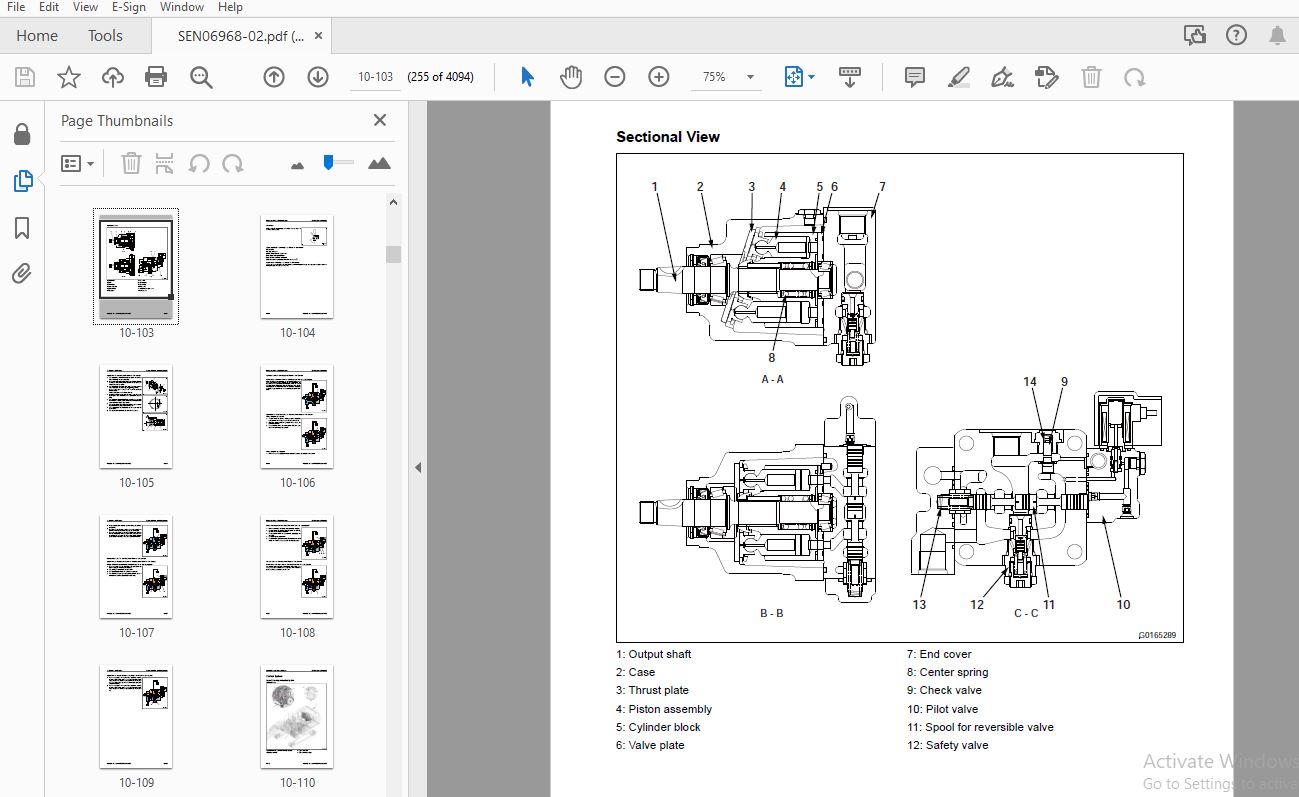Reduce thumbnail size small mountain icon

coord(297,165)
